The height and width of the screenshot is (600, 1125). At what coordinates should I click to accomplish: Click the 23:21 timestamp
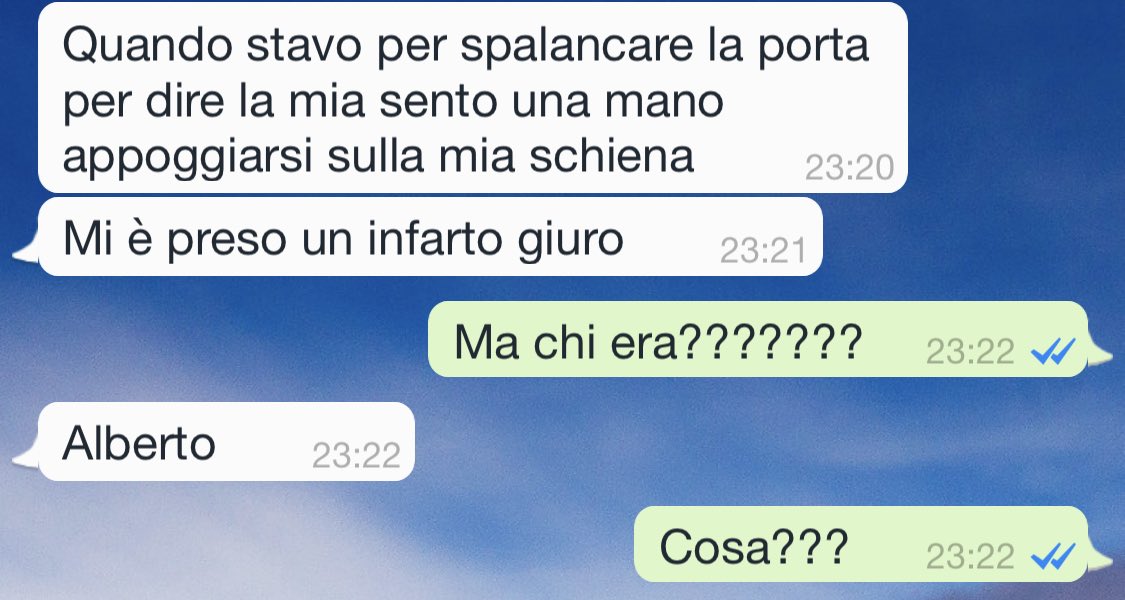(763, 251)
